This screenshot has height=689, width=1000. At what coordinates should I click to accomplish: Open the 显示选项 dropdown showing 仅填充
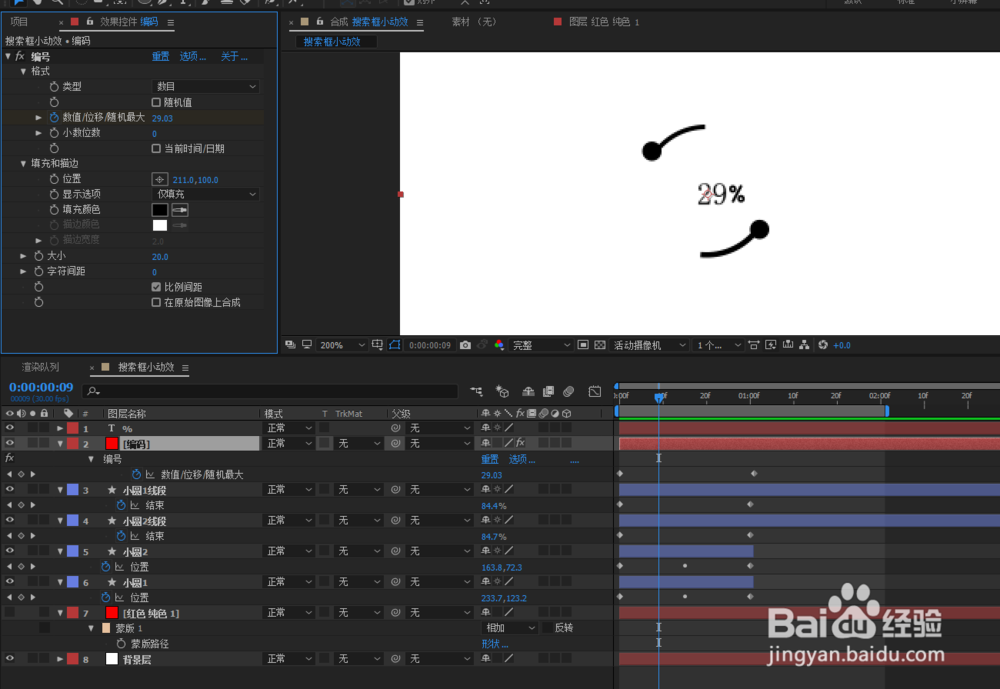[205, 194]
